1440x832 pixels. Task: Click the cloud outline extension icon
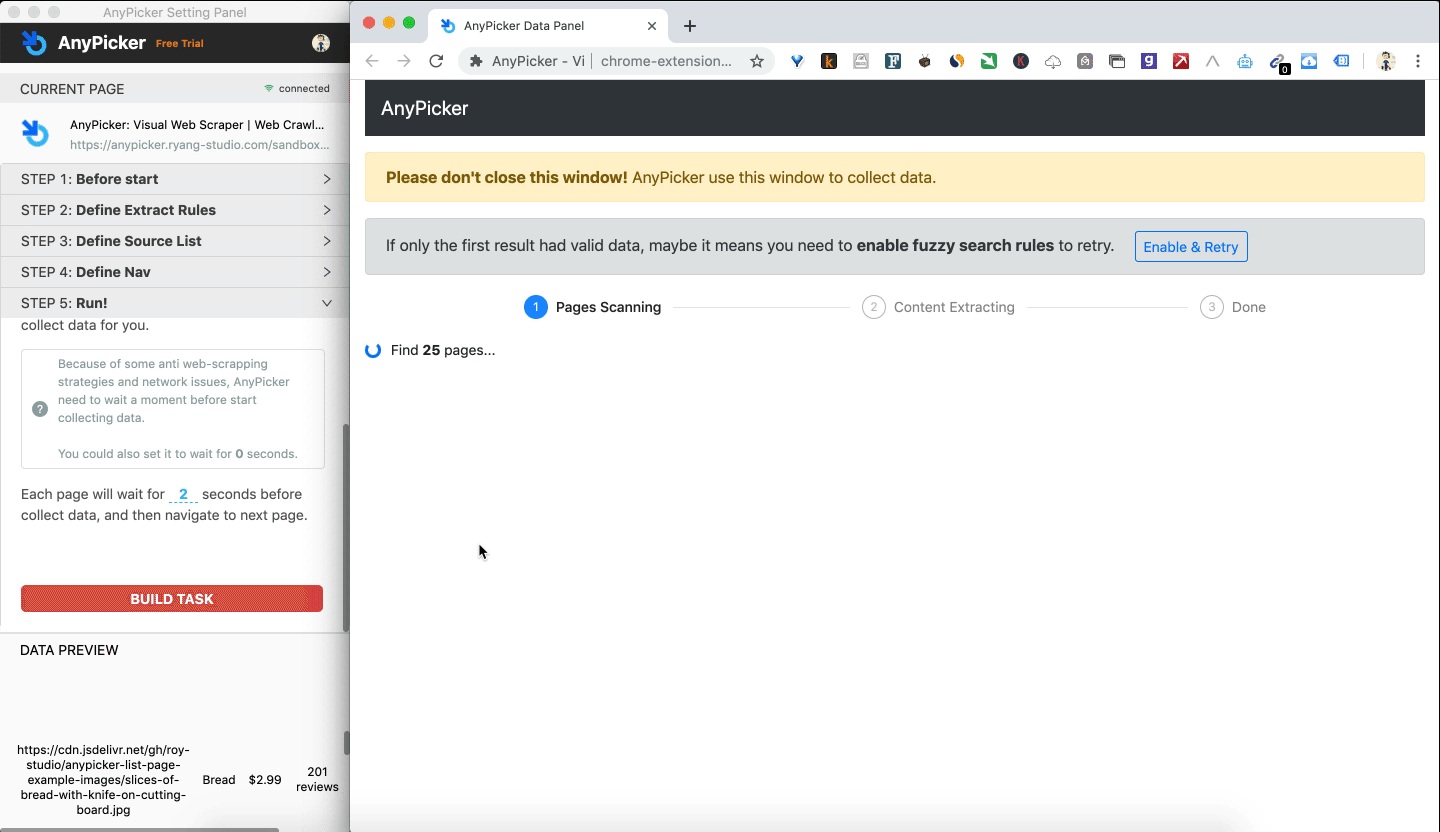(1053, 61)
